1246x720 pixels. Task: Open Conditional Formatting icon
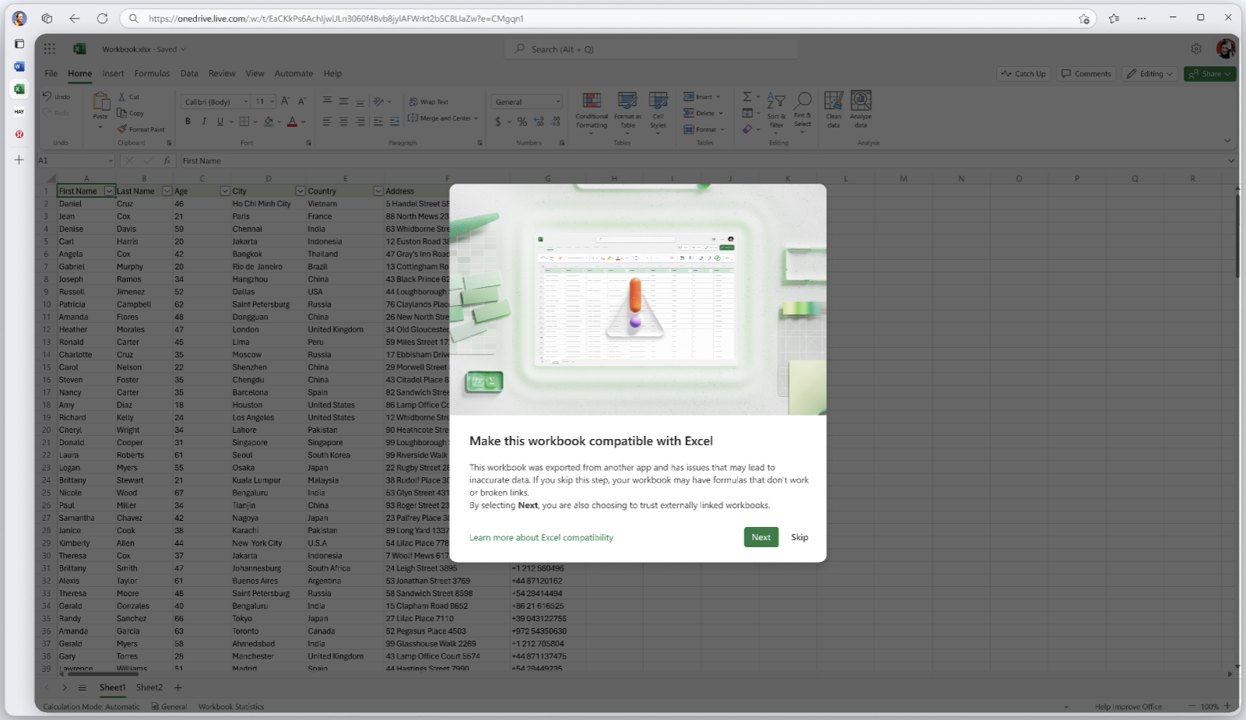tap(591, 101)
